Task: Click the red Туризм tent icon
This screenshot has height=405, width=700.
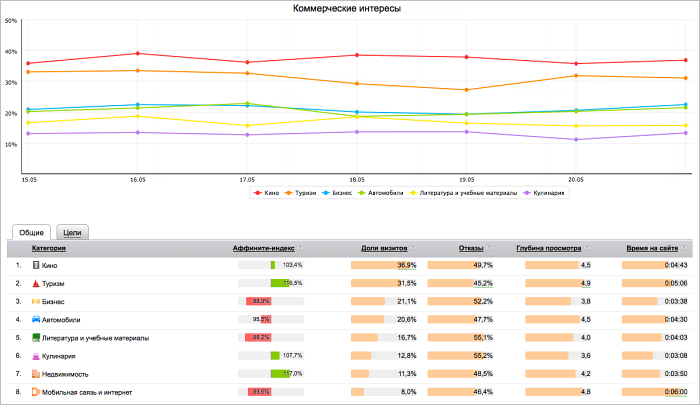Action: click(36, 284)
